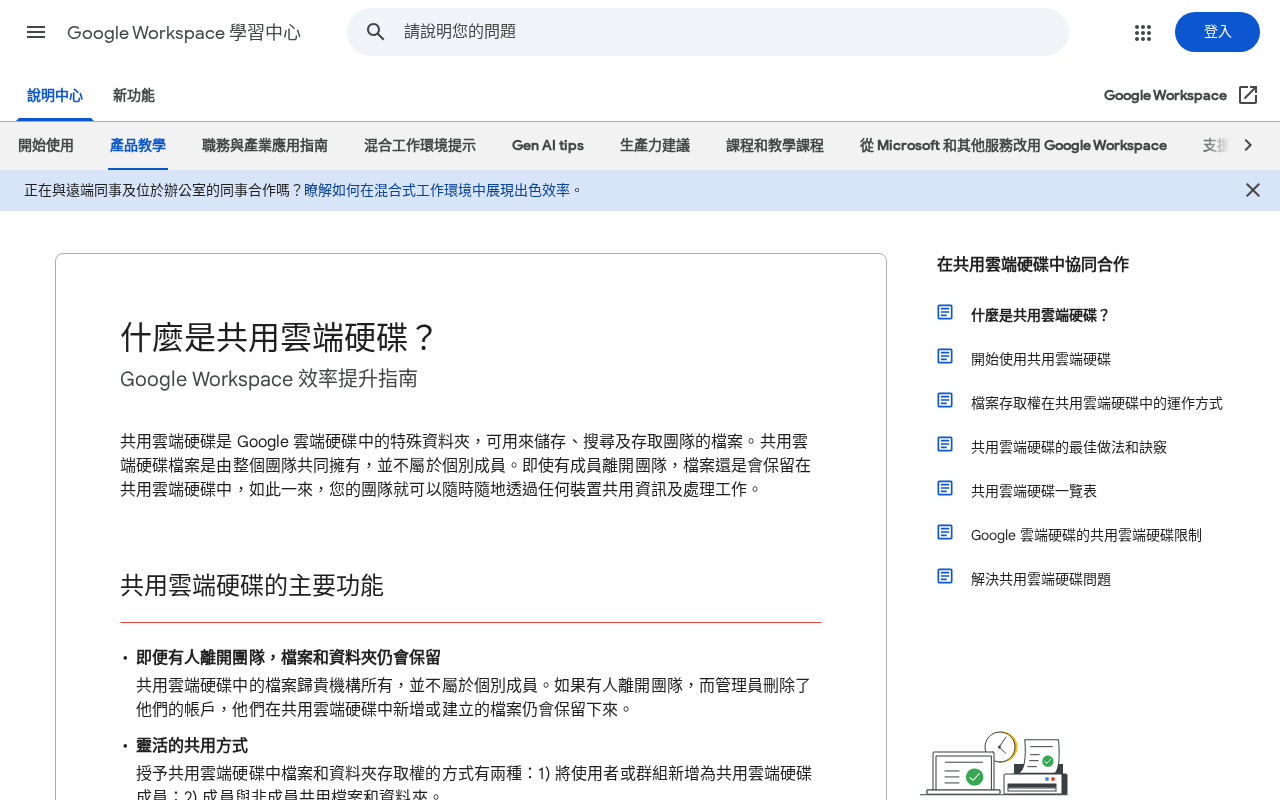Select the 產品教學 tab

[x=138, y=146]
